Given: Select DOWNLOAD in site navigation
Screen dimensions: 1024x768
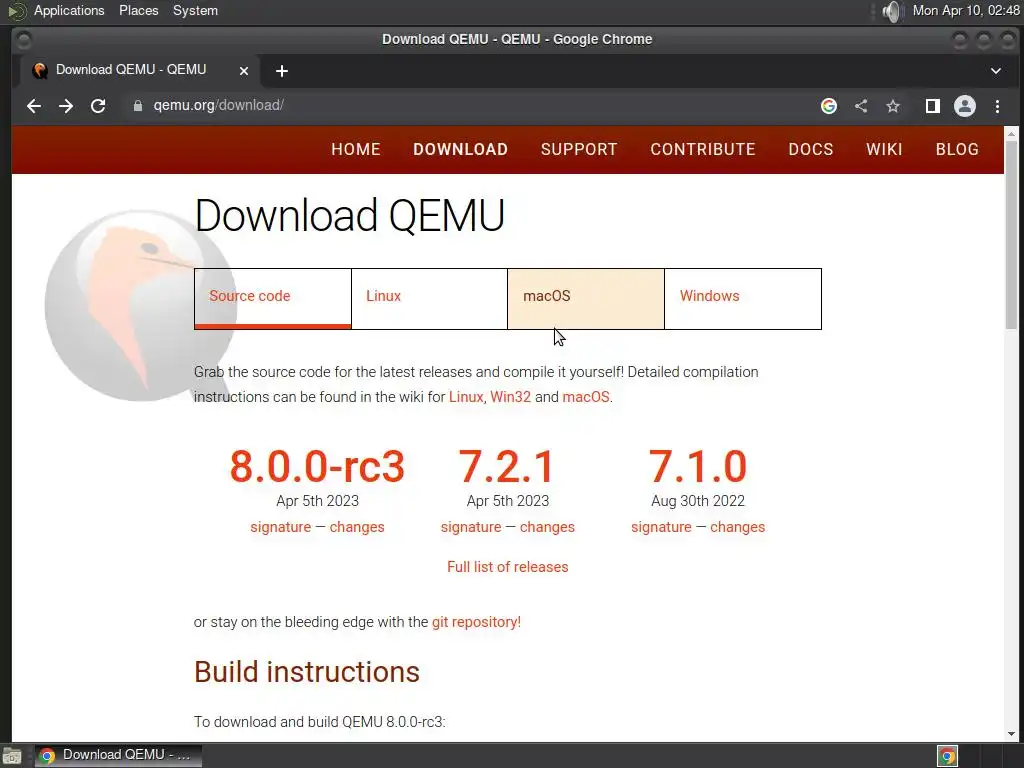Looking at the screenshot, I should tap(460, 149).
